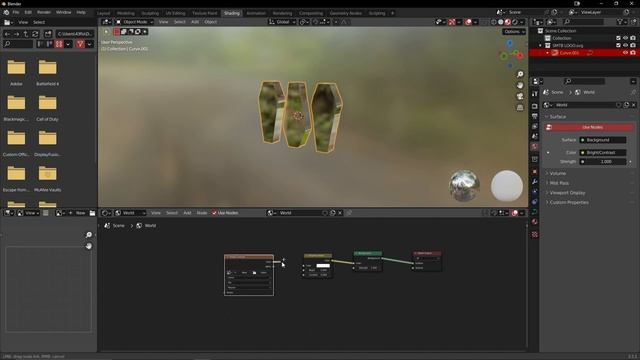Select material preview viewport shading
The width and height of the screenshot is (640, 360).
click(x=508, y=22)
